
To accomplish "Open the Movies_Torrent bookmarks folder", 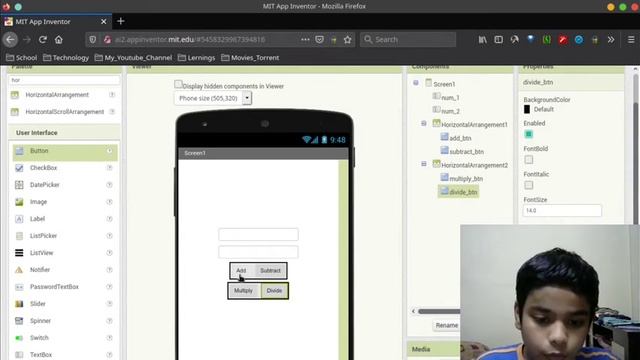I will click(250, 58).
